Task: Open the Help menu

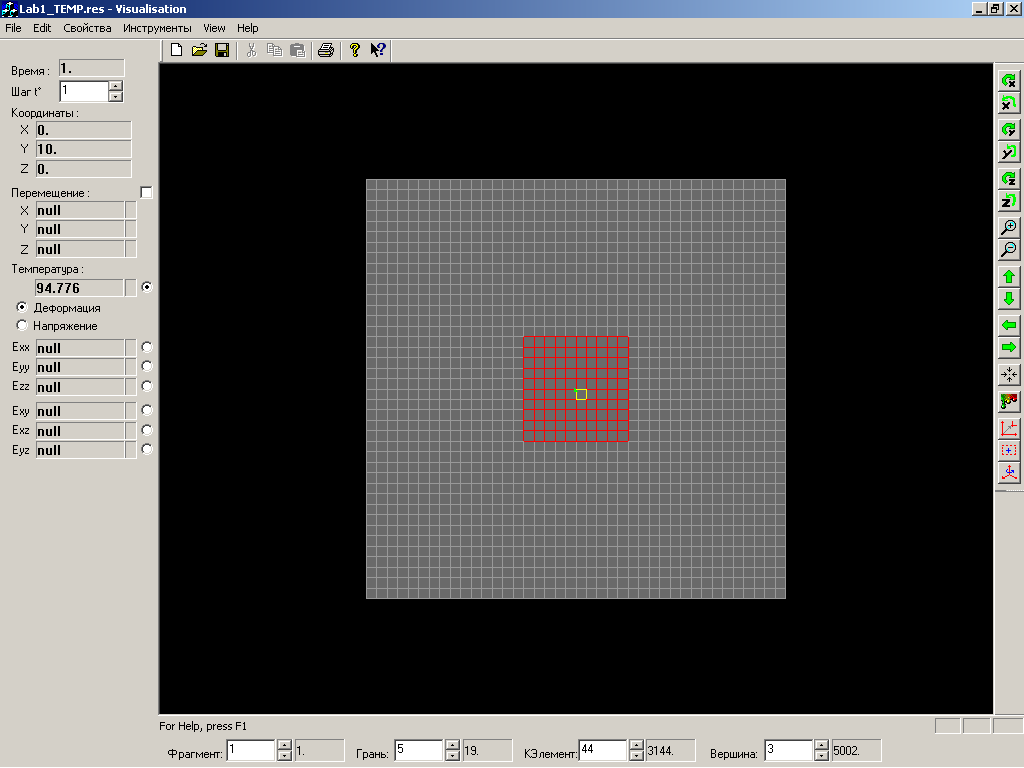Action: (x=248, y=28)
